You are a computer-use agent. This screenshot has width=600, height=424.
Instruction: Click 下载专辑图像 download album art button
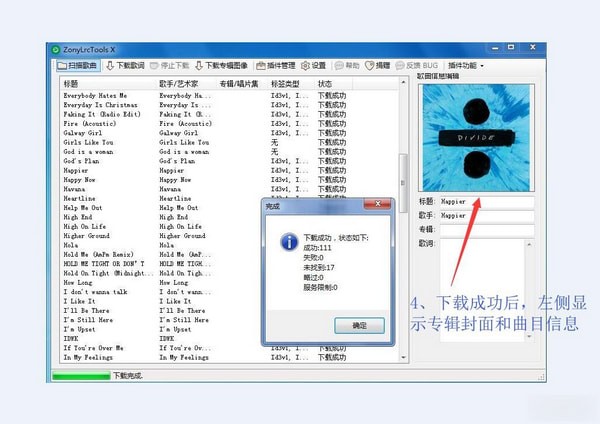click(221, 66)
